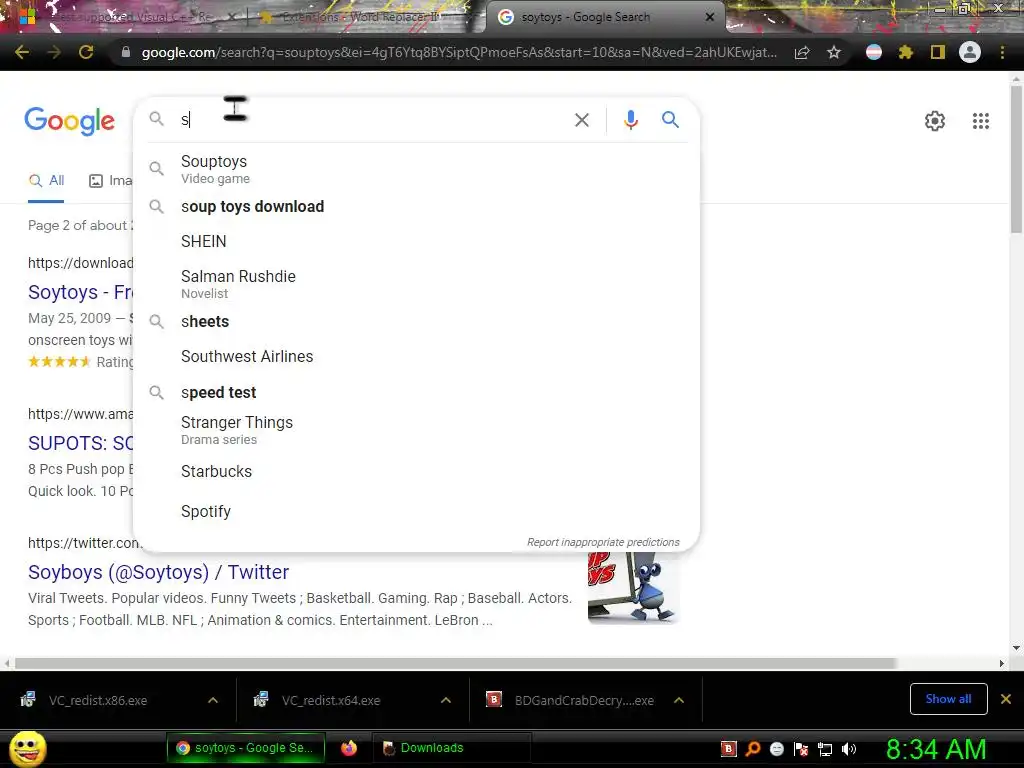Switch to Downloads taskbar window

coord(451,748)
